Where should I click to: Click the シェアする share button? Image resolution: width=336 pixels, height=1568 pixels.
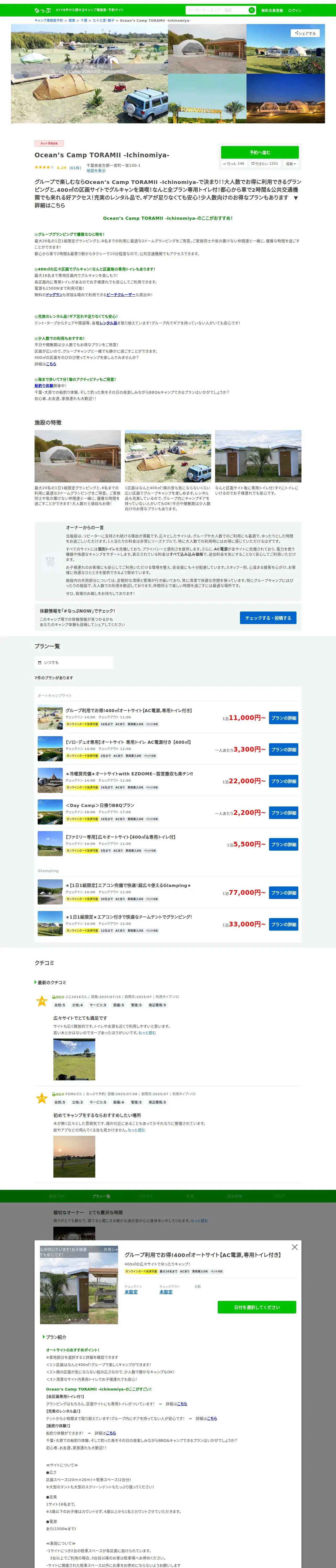305,33
